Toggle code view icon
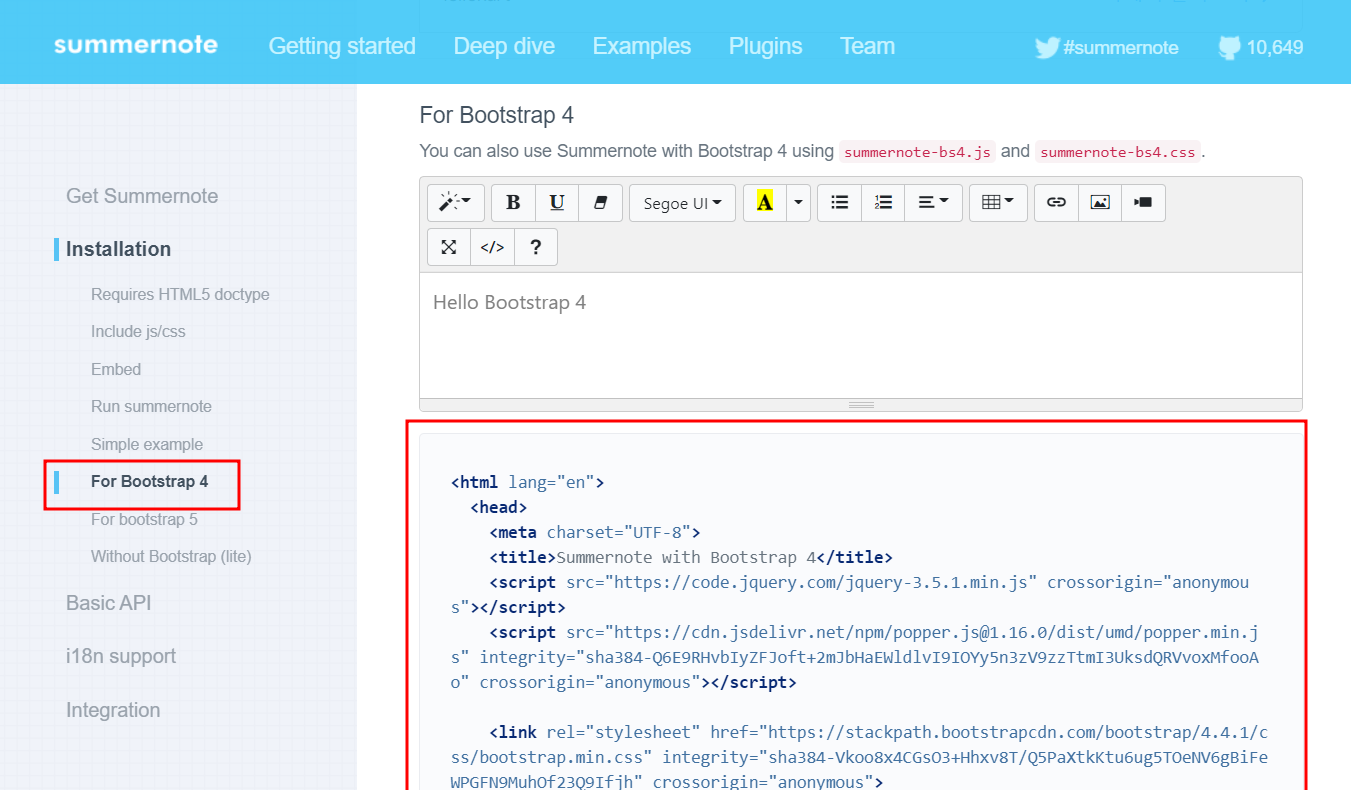This screenshot has width=1351, height=790. tap(492, 247)
